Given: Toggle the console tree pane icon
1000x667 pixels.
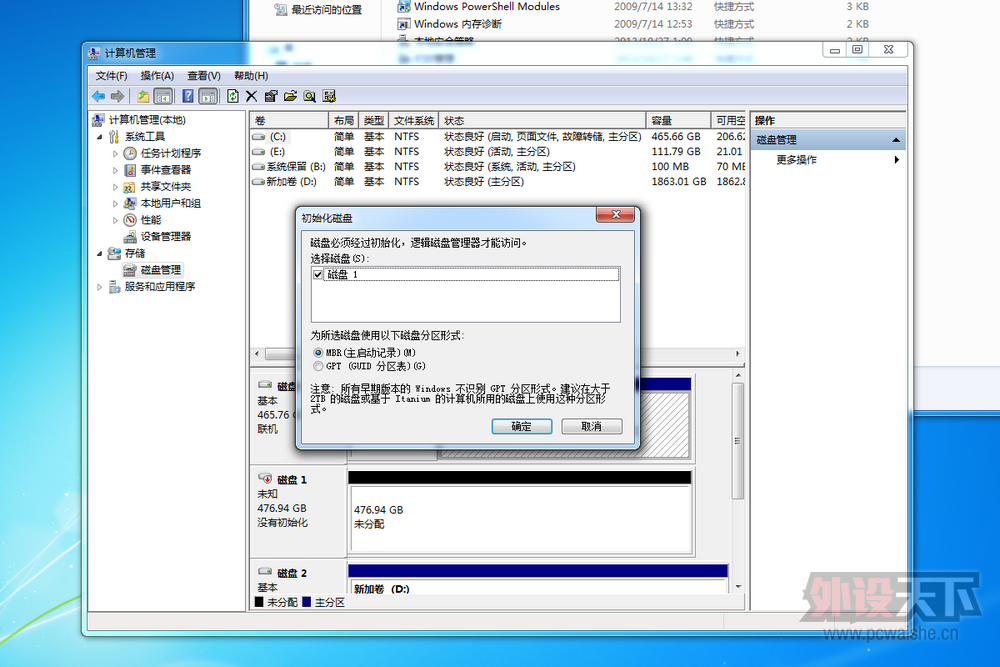Looking at the screenshot, I should tap(163, 96).
